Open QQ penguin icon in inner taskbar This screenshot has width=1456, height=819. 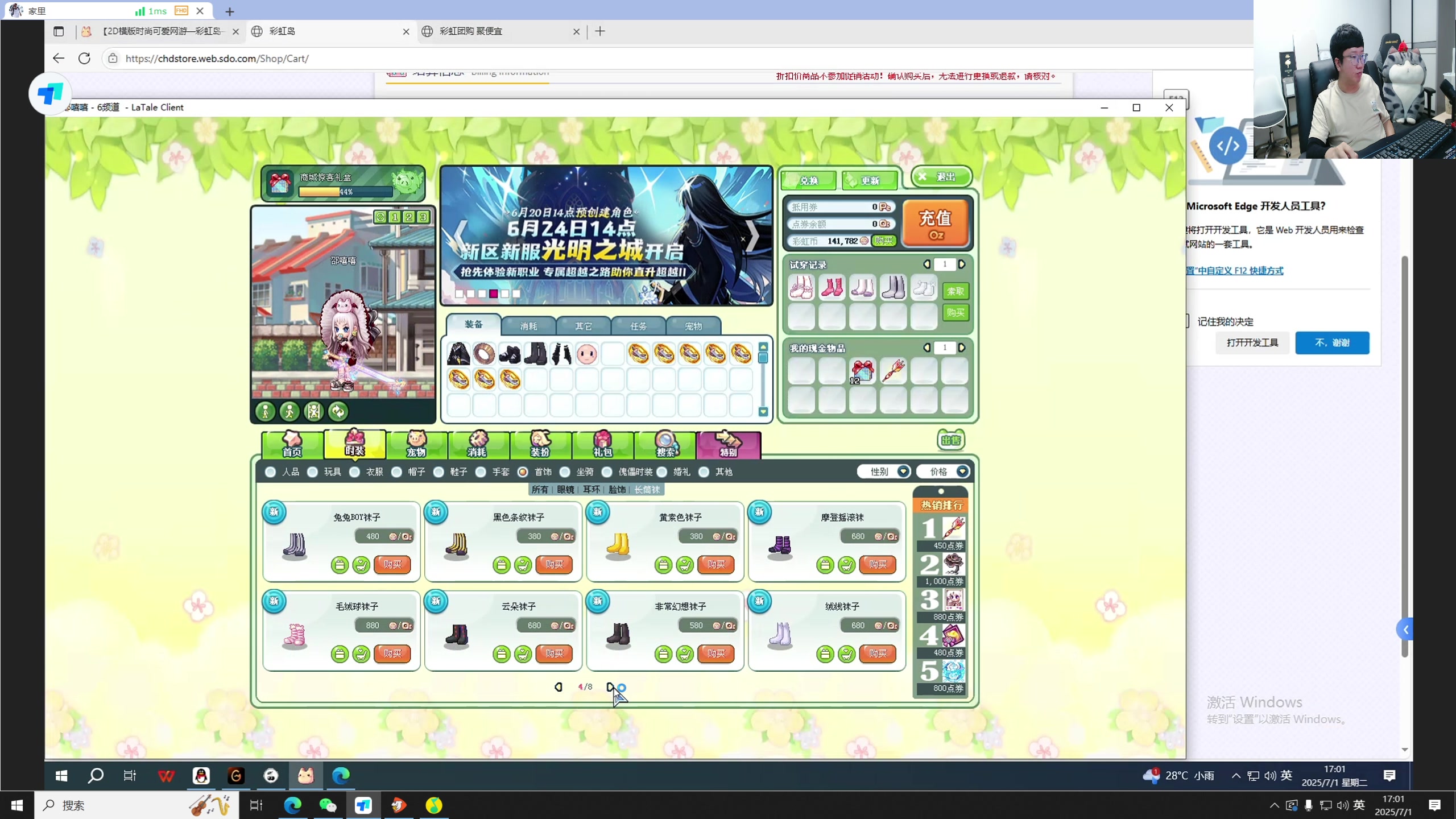click(201, 775)
